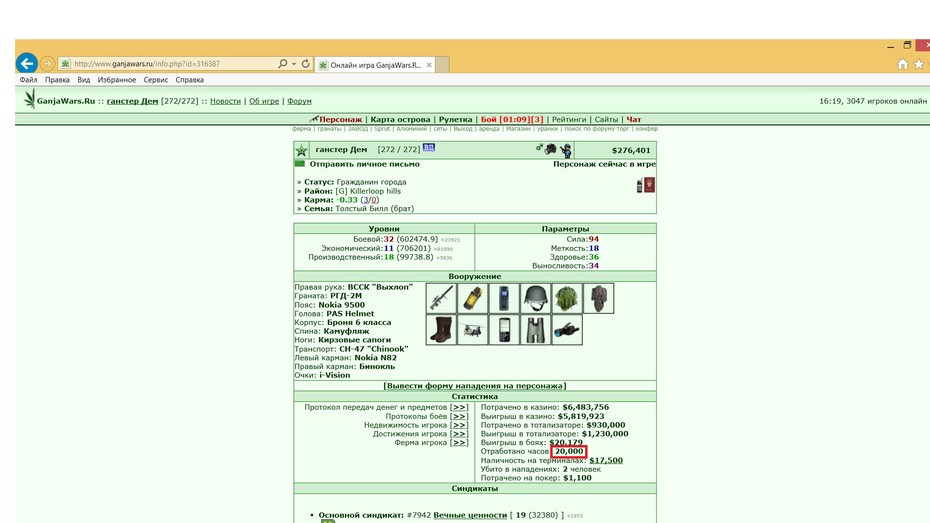Open the Чат link
Screen dimensions: 930x523
634,119
